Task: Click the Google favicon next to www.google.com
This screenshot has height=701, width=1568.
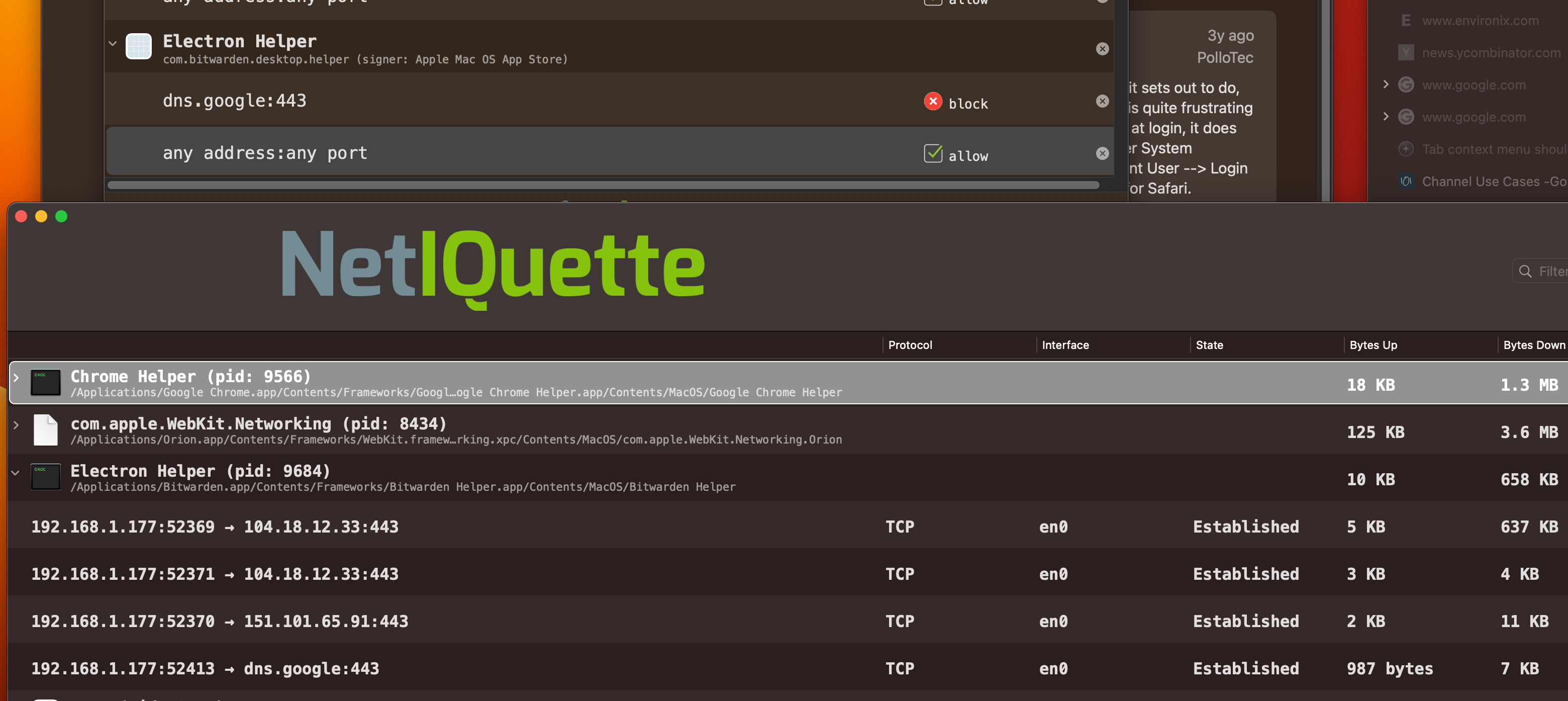Action: tap(1406, 84)
